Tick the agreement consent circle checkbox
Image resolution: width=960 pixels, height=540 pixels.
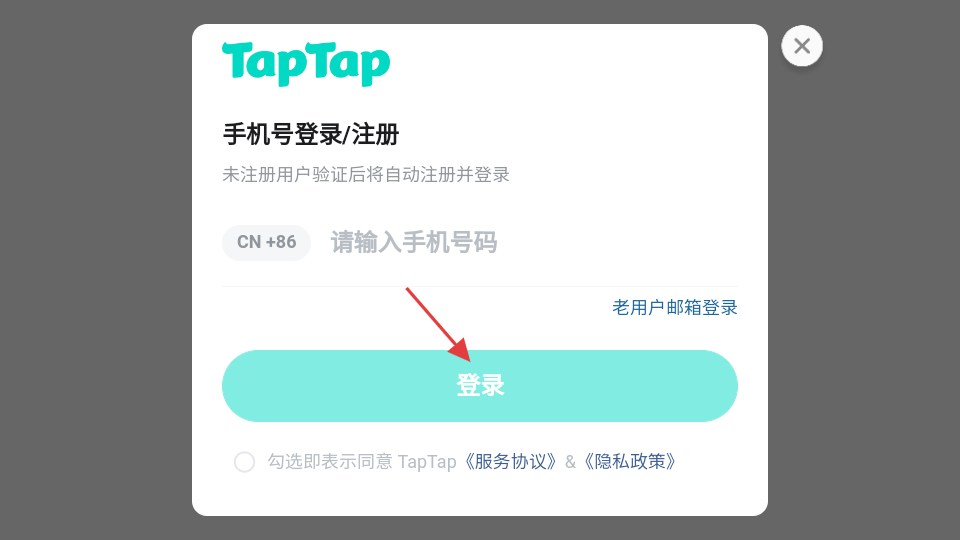244,462
